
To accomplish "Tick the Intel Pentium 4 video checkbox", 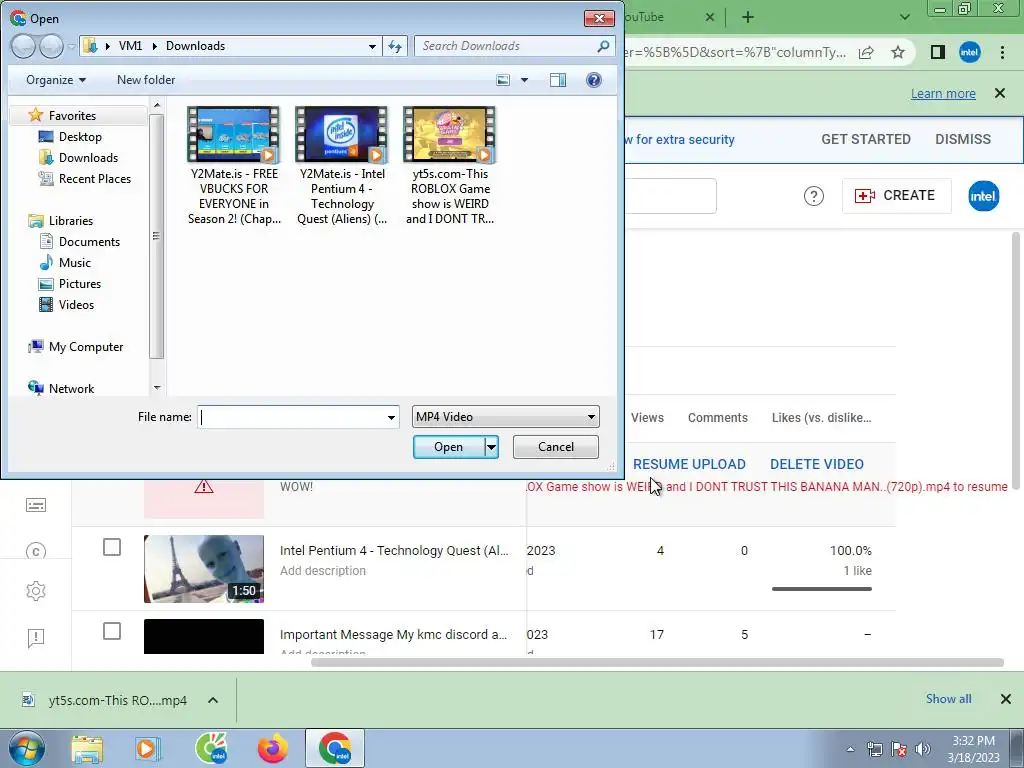I will [x=112, y=547].
